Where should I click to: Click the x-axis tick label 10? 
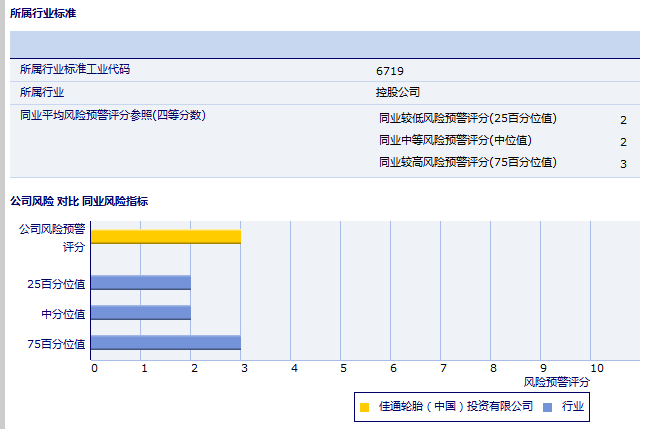click(596, 368)
